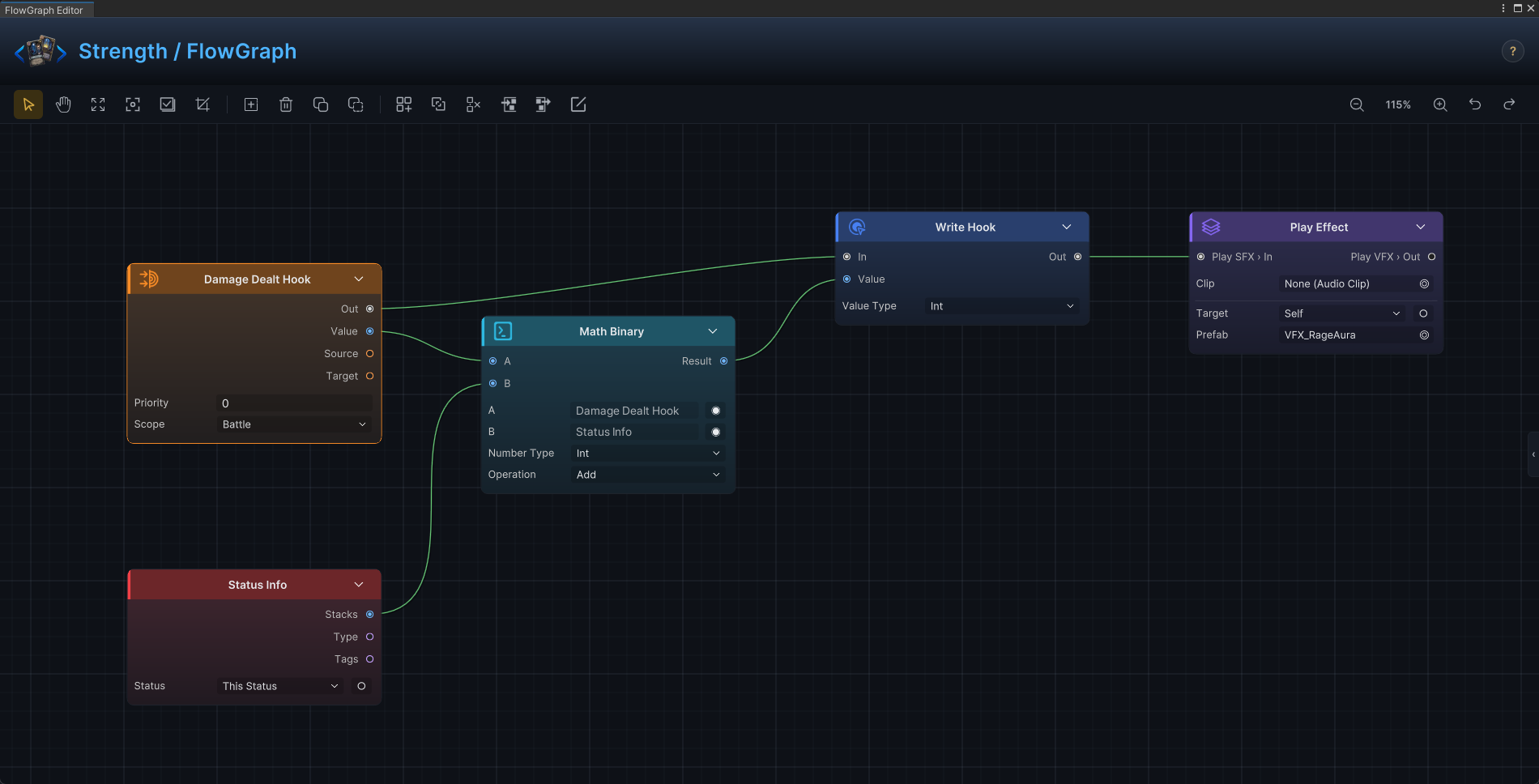
Task: Open the Prefab object picker circle
Action: (1424, 335)
